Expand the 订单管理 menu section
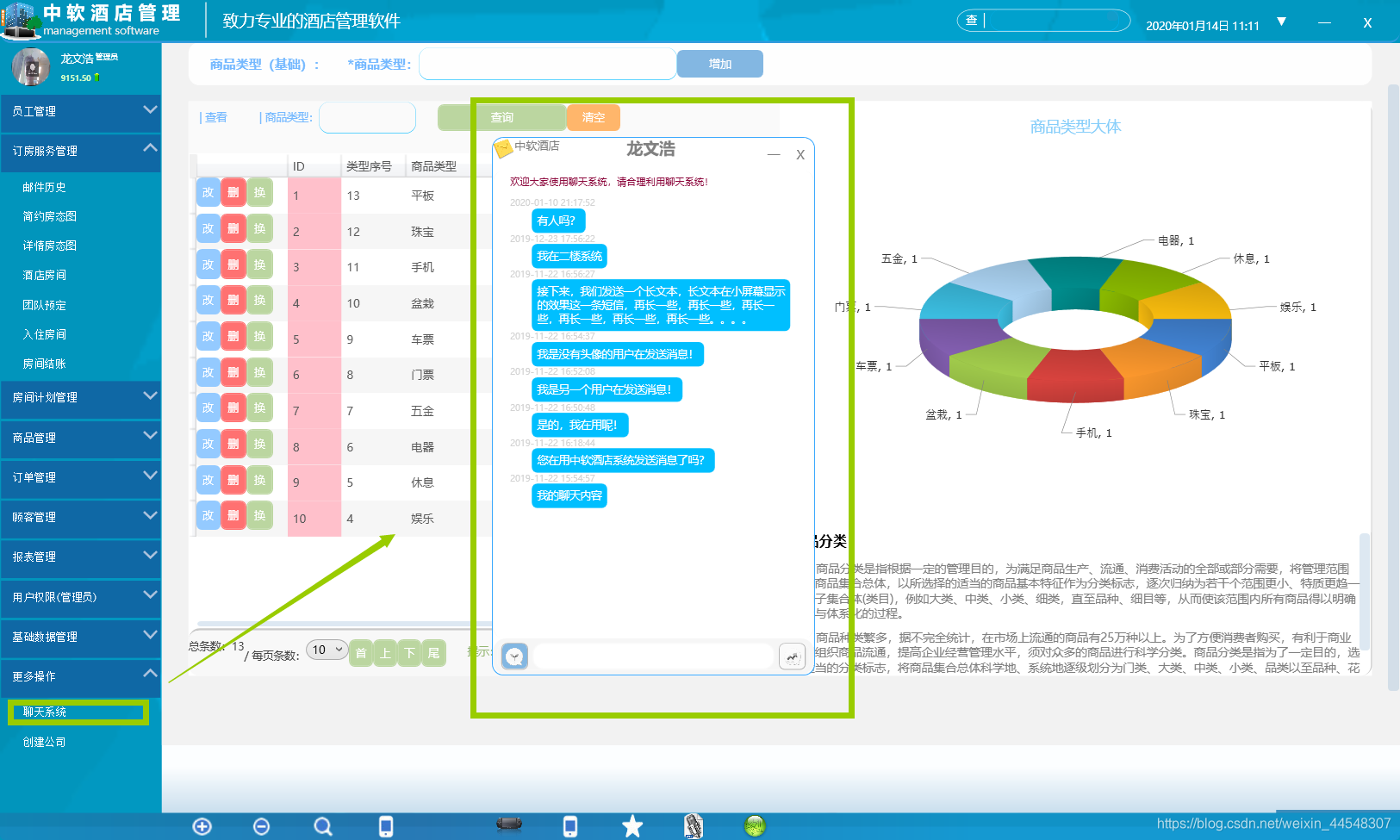 80,477
